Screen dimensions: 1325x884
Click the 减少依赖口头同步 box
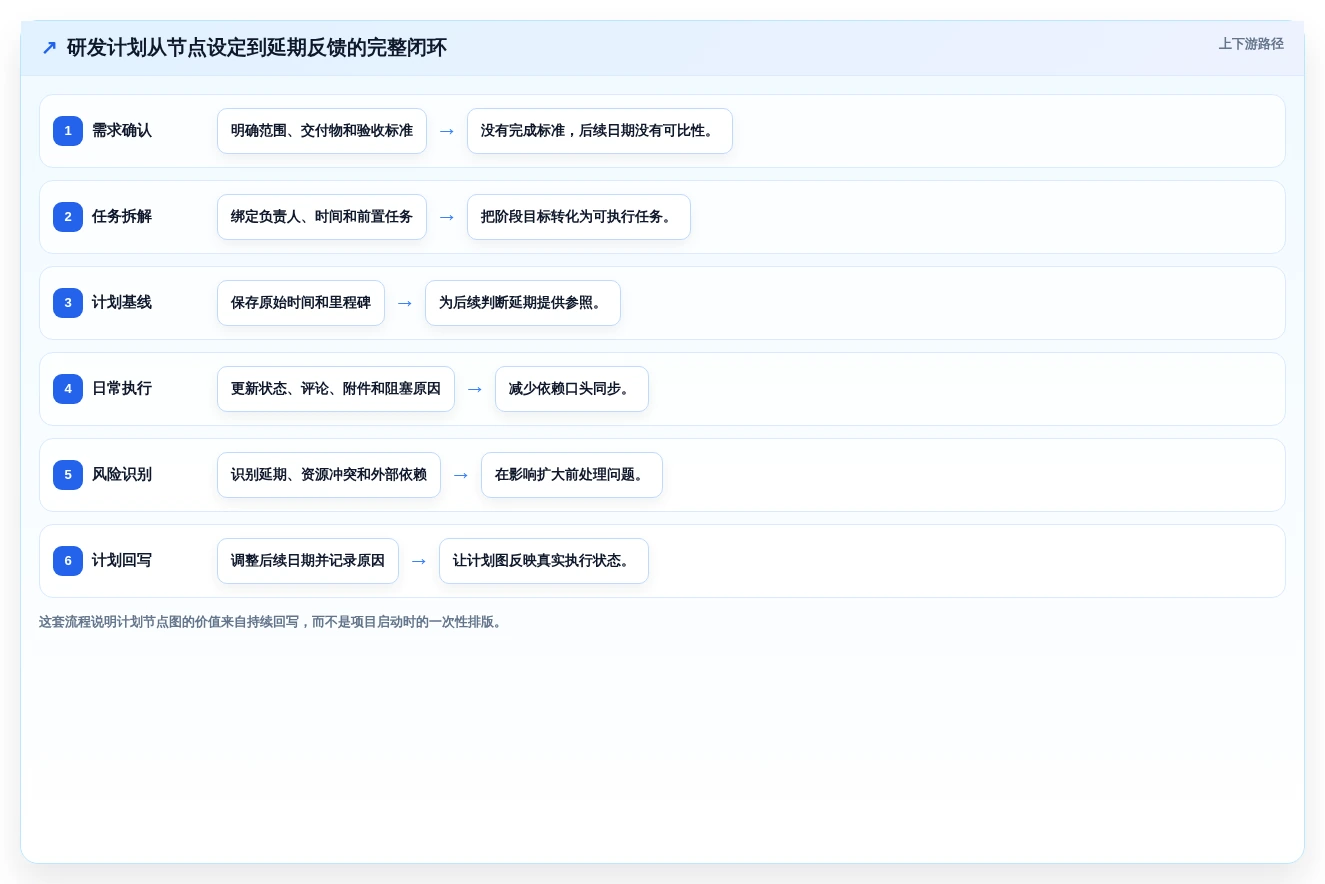pyautogui.click(x=572, y=389)
